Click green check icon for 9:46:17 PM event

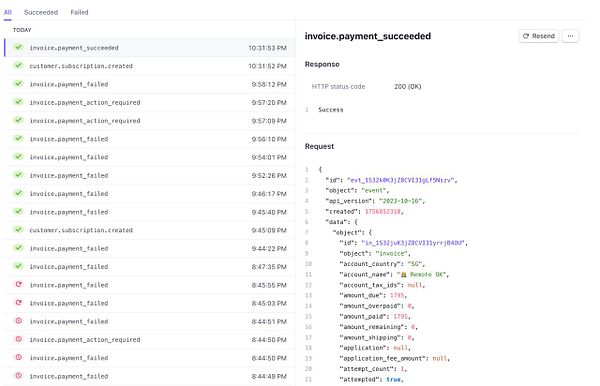(x=18, y=193)
